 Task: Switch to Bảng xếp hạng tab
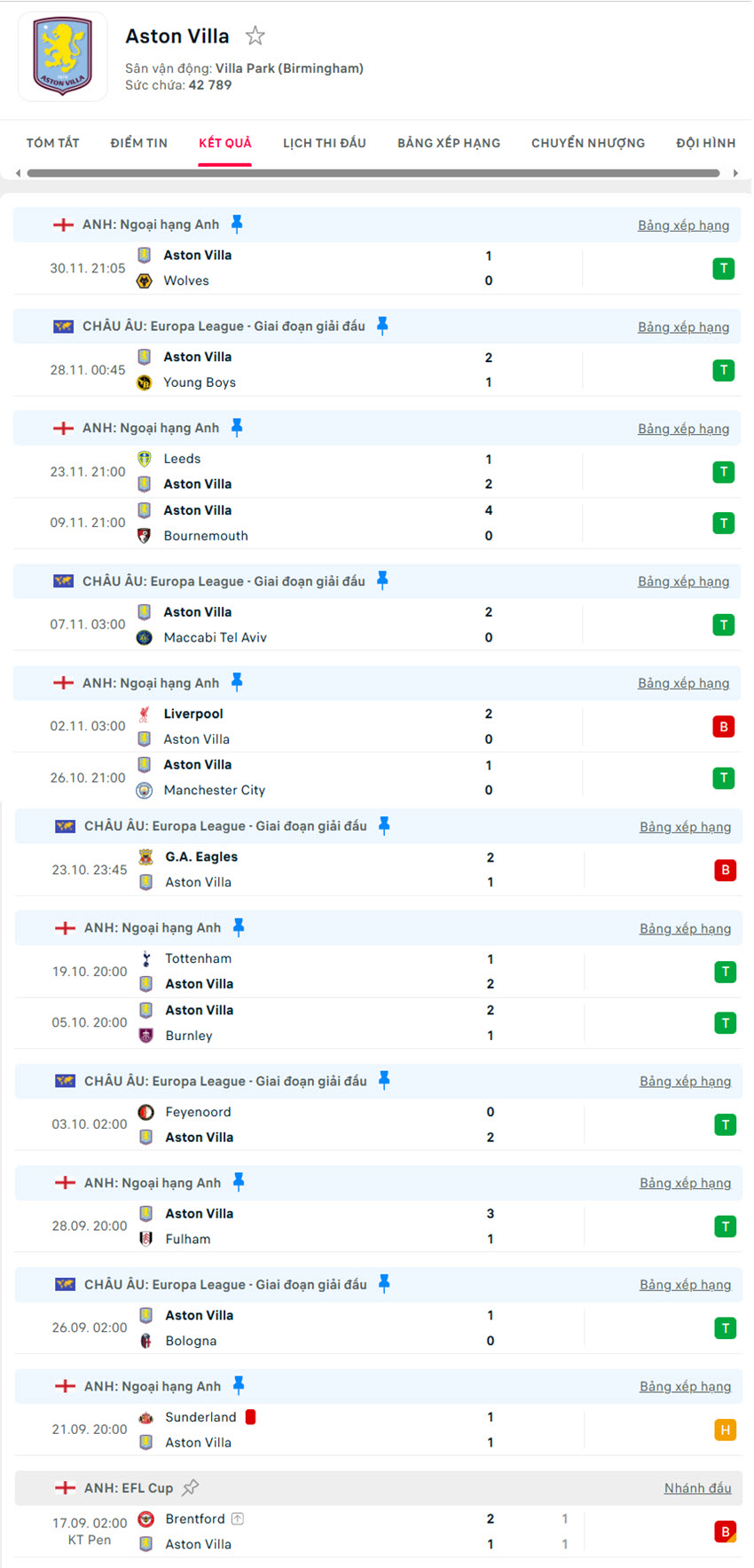(449, 143)
